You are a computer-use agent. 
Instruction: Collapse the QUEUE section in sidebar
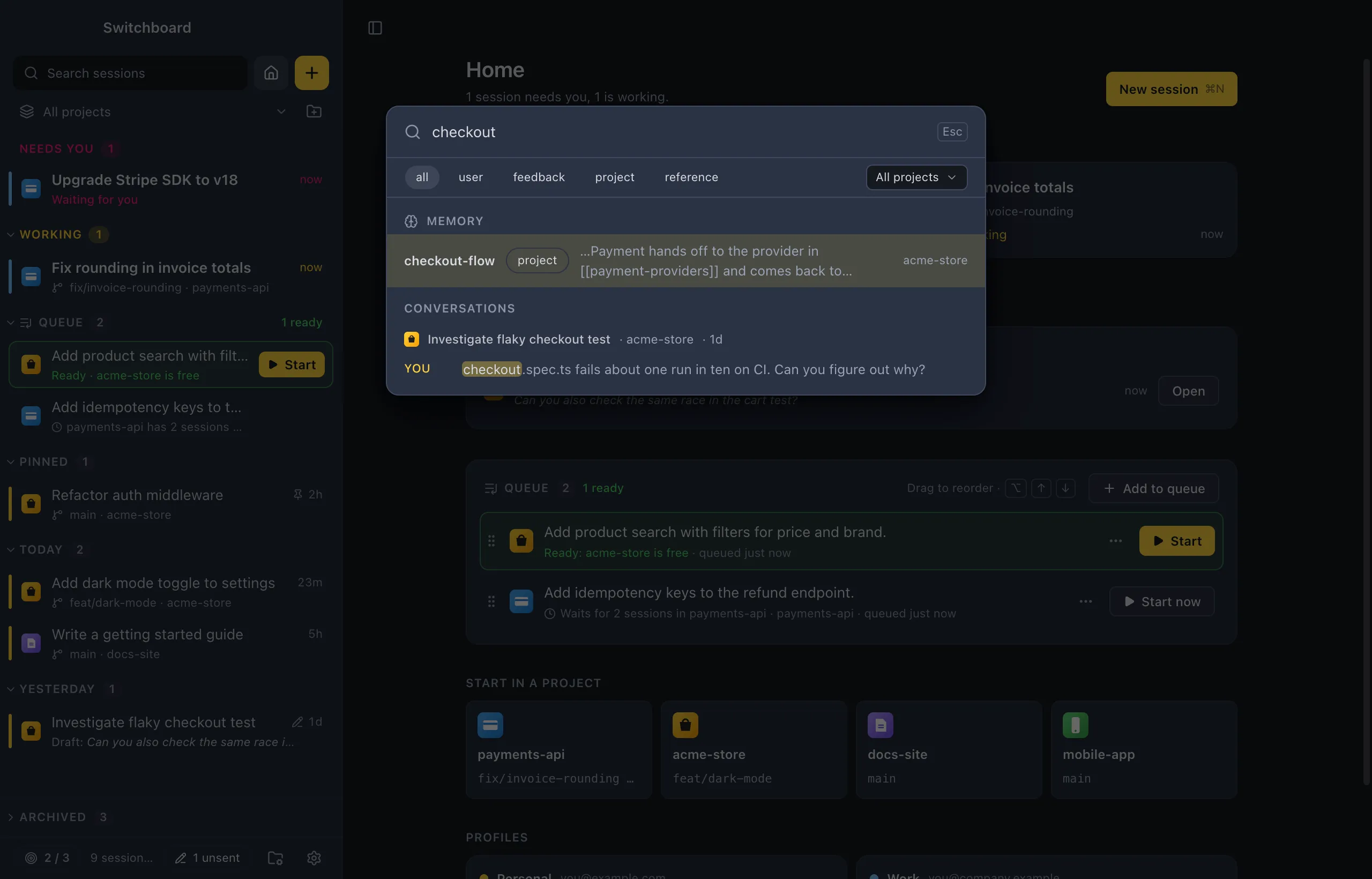(11, 323)
